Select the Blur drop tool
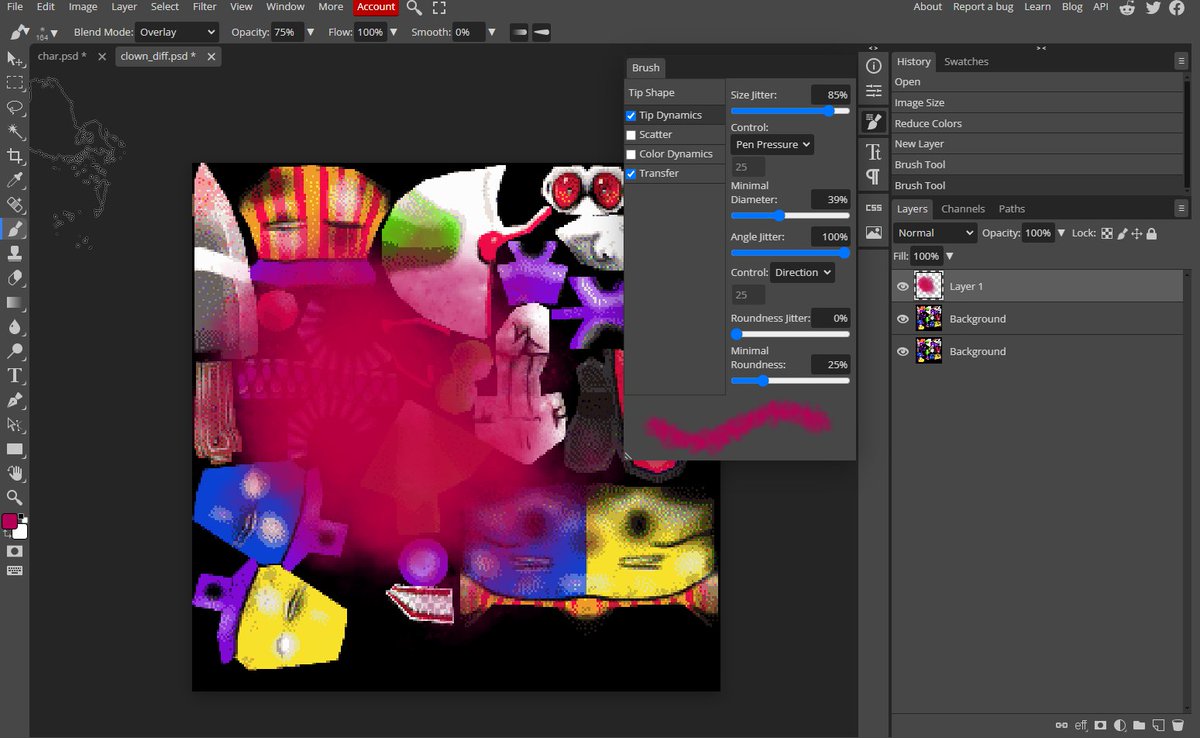 tap(15, 326)
